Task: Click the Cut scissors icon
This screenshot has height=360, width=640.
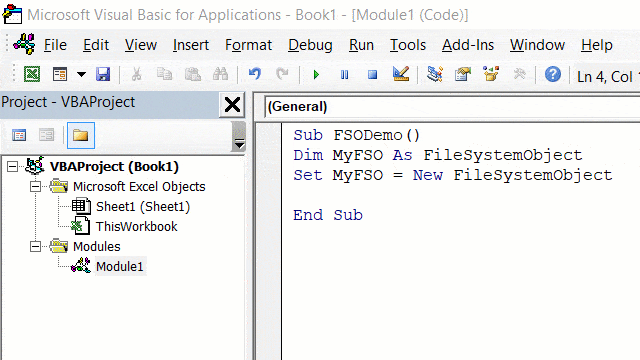Action: pos(136,74)
